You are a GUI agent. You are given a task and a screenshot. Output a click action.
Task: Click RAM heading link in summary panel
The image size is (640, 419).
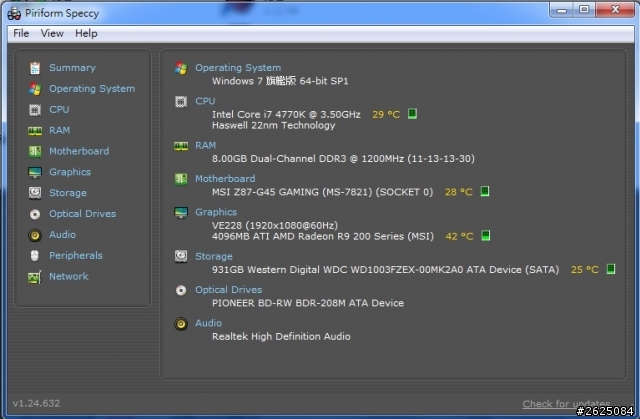click(205, 145)
